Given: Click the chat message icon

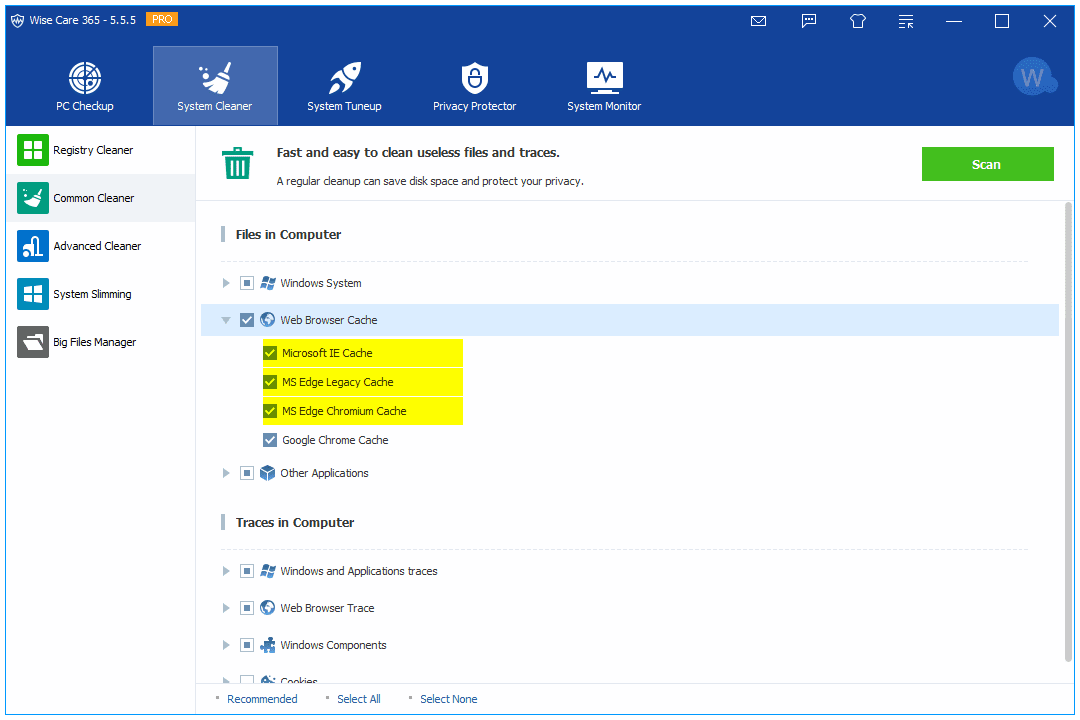Looking at the screenshot, I should [x=809, y=21].
